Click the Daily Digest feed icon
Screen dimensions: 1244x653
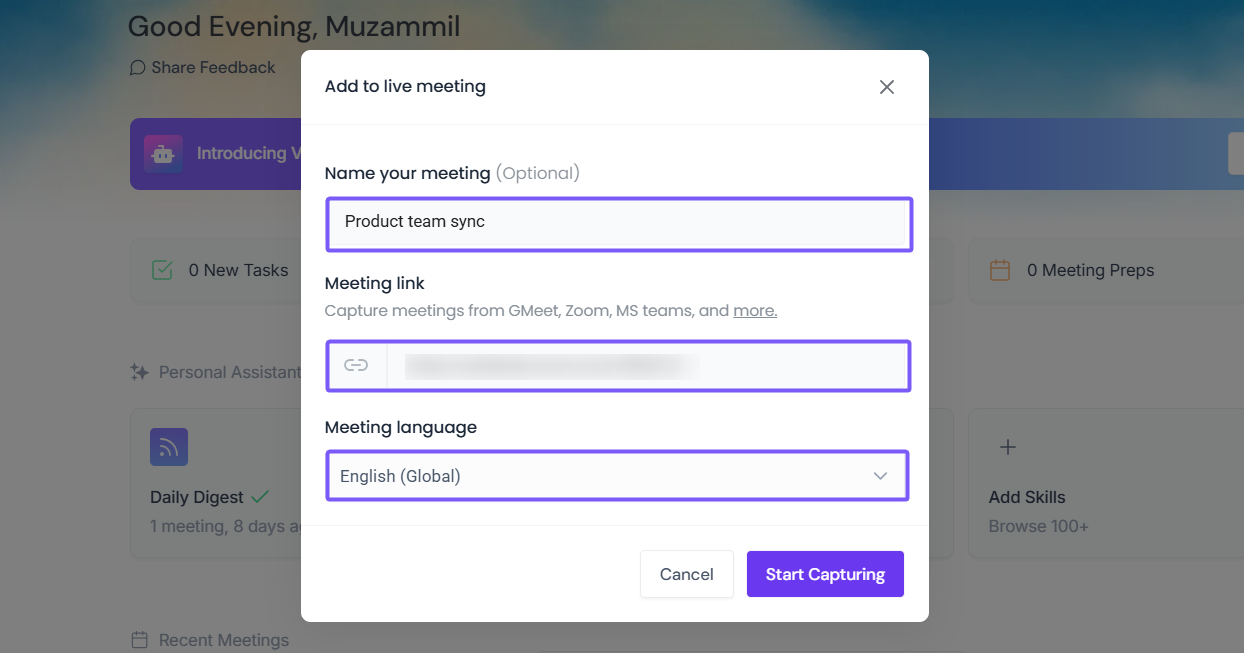coord(169,447)
